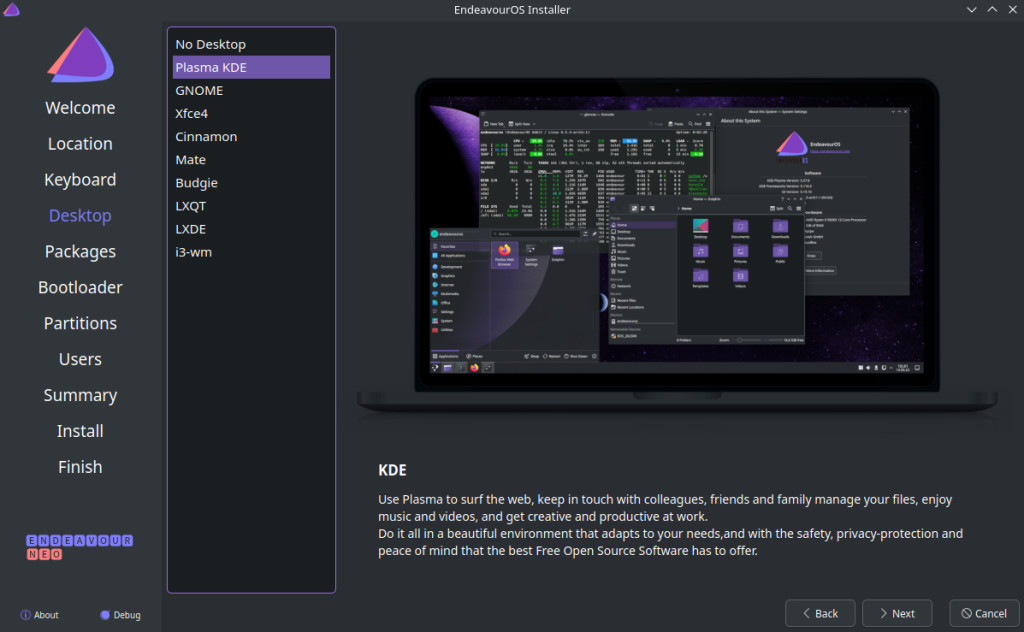This screenshot has width=1024, height=632.
Task: Select the Mate desktop entry
Action: (251, 160)
